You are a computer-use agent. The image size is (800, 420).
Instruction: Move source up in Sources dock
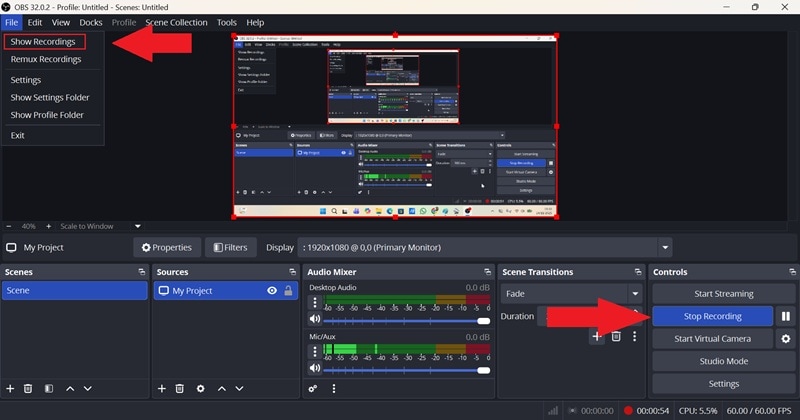click(221, 388)
